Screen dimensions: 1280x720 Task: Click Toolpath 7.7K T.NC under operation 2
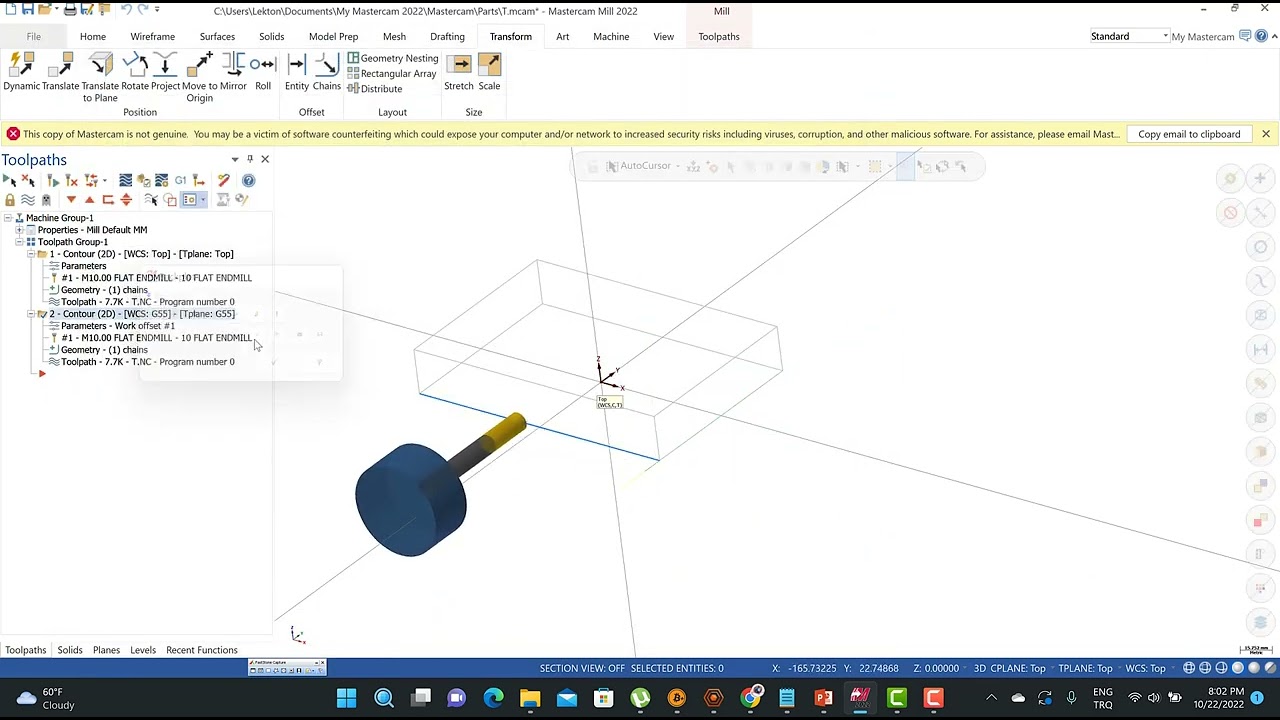tap(148, 362)
